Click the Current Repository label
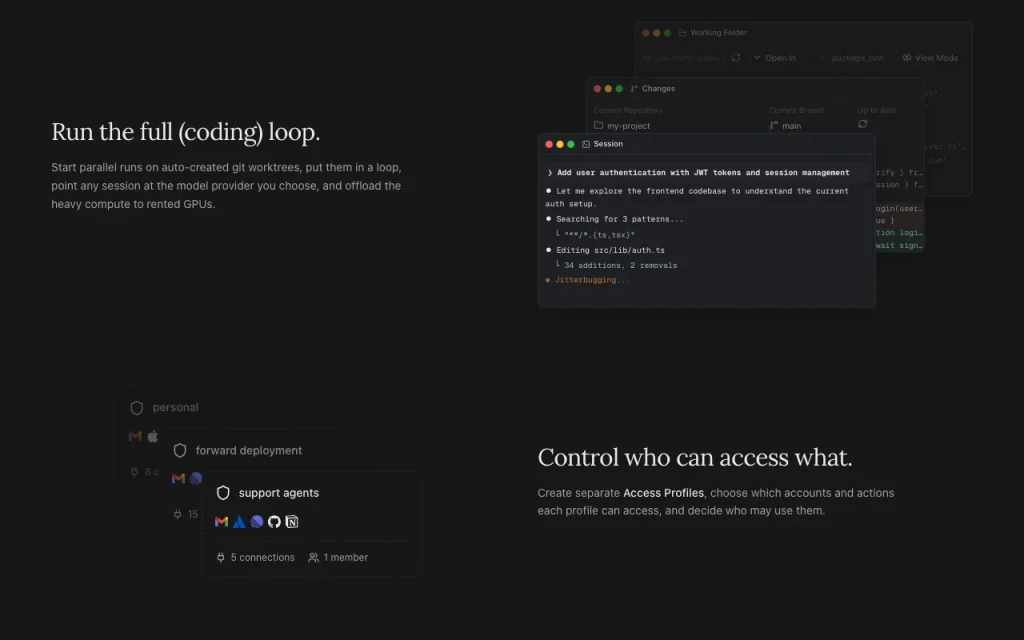 tap(628, 110)
